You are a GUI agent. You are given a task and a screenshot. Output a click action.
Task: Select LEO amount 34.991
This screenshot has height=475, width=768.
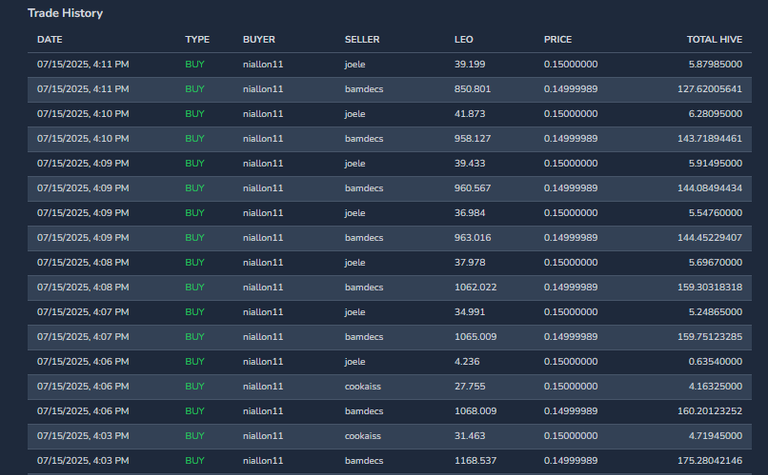click(x=470, y=312)
